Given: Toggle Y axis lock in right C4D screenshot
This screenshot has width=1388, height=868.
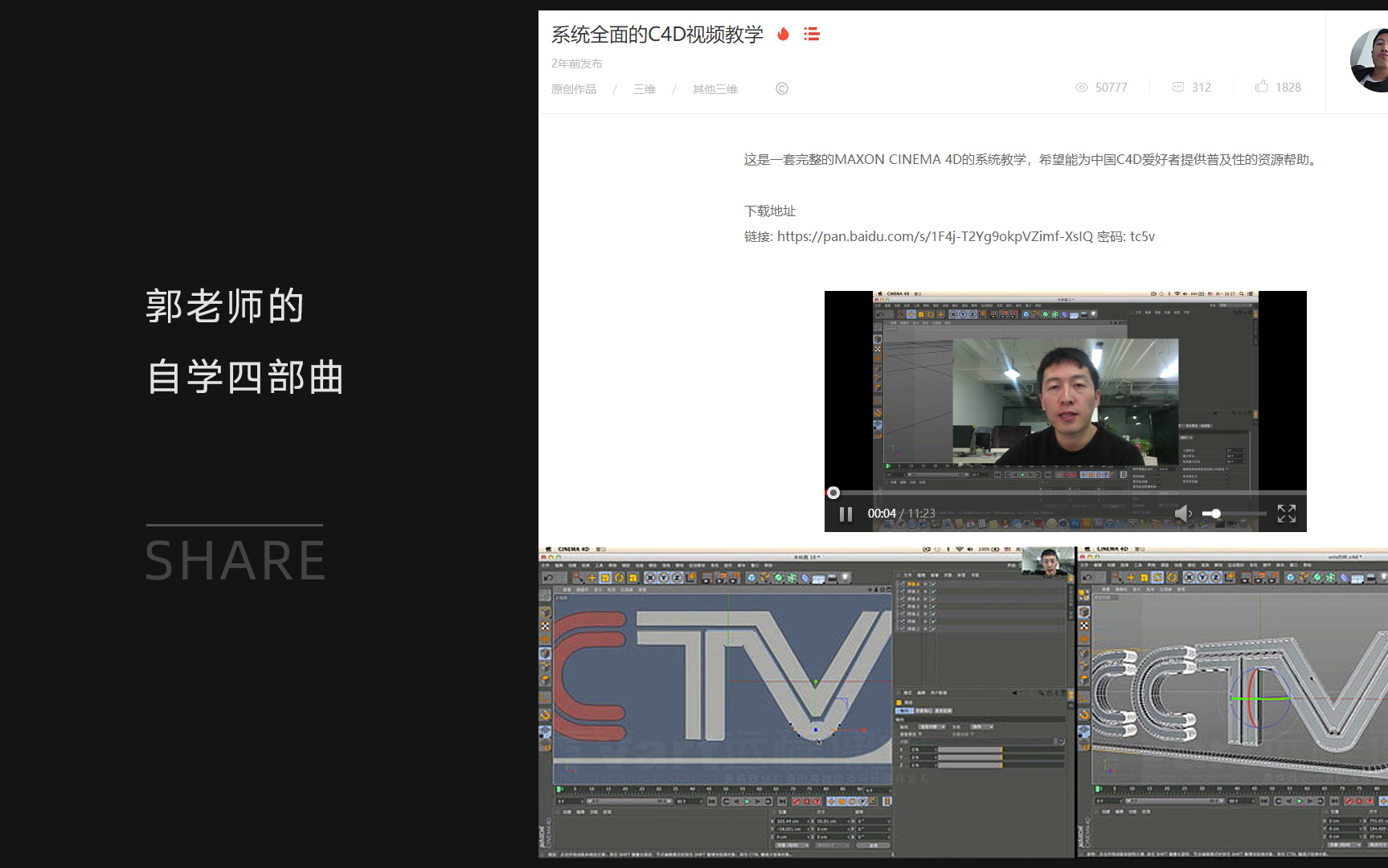Looking at the screenshot, I should pos(1202,577).
